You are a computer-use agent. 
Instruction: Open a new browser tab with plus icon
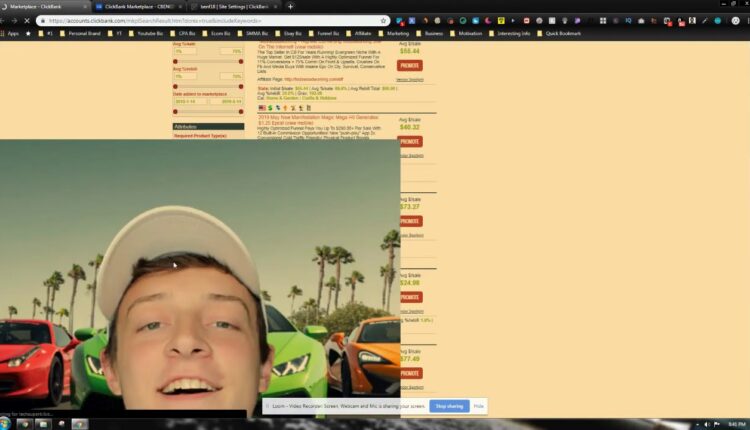pos(291,6)
